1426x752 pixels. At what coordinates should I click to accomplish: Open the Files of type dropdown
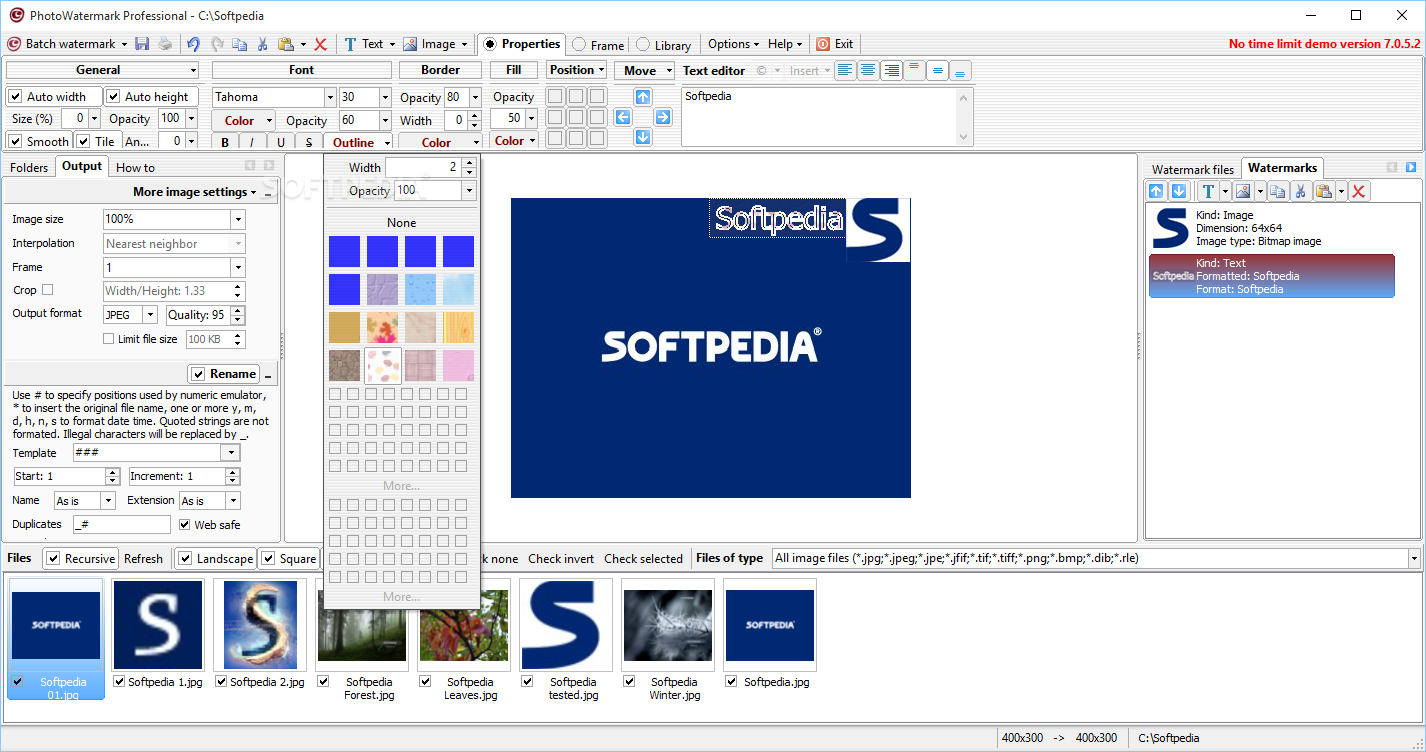point(1414,558)
